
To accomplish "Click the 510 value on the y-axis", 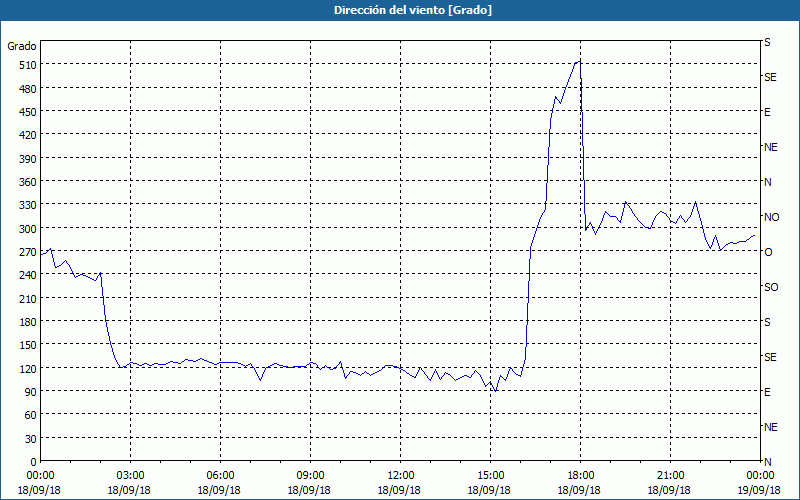I will coord(28,65).
